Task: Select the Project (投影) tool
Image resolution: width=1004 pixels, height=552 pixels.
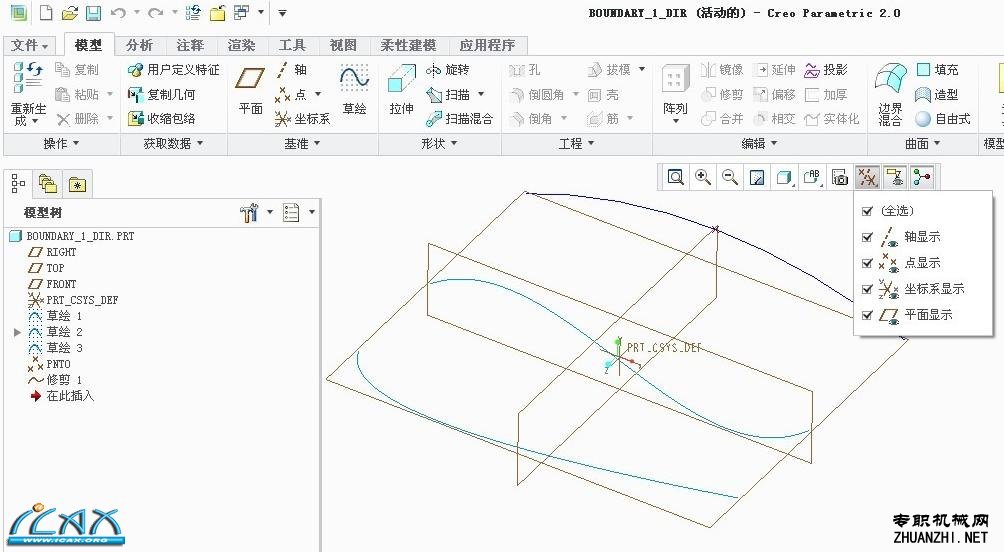Action: point(826,70)
